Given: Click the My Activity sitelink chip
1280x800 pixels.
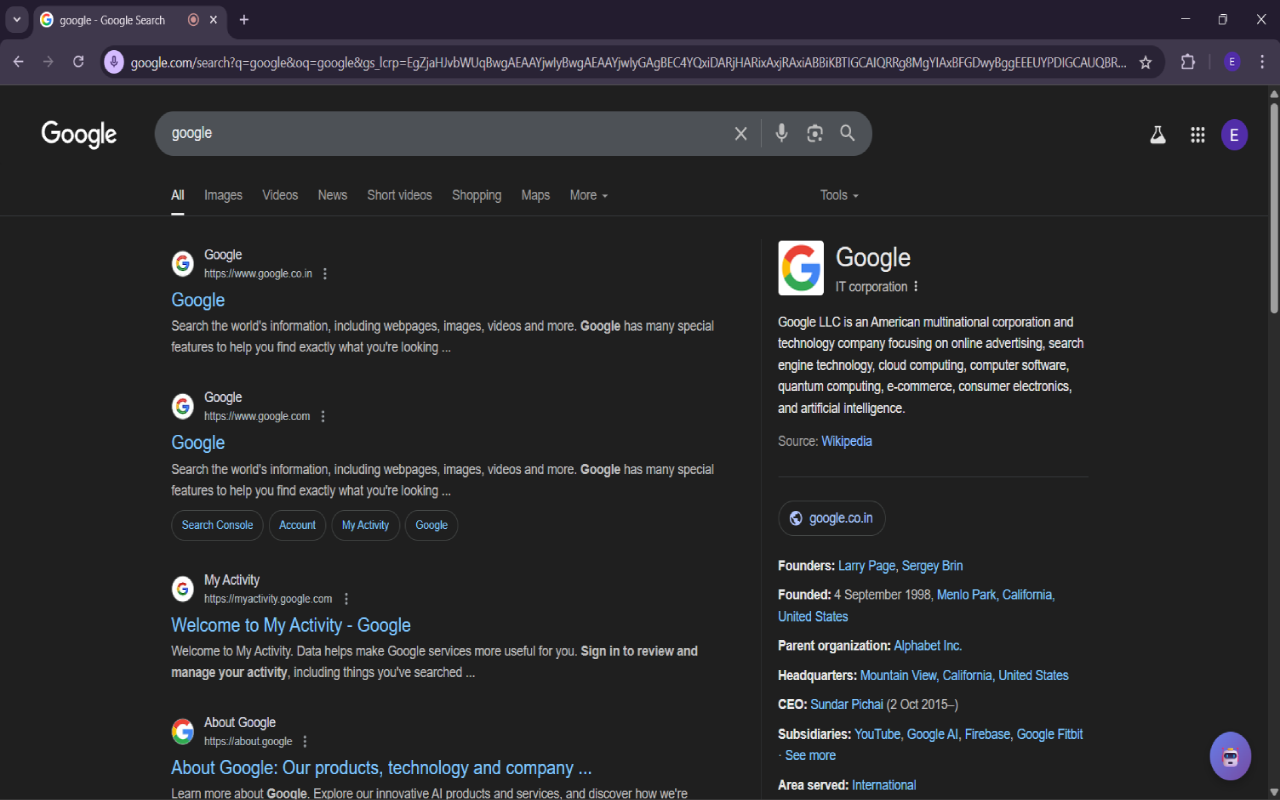Looking at the screenshot, I should tap(365, 525).
